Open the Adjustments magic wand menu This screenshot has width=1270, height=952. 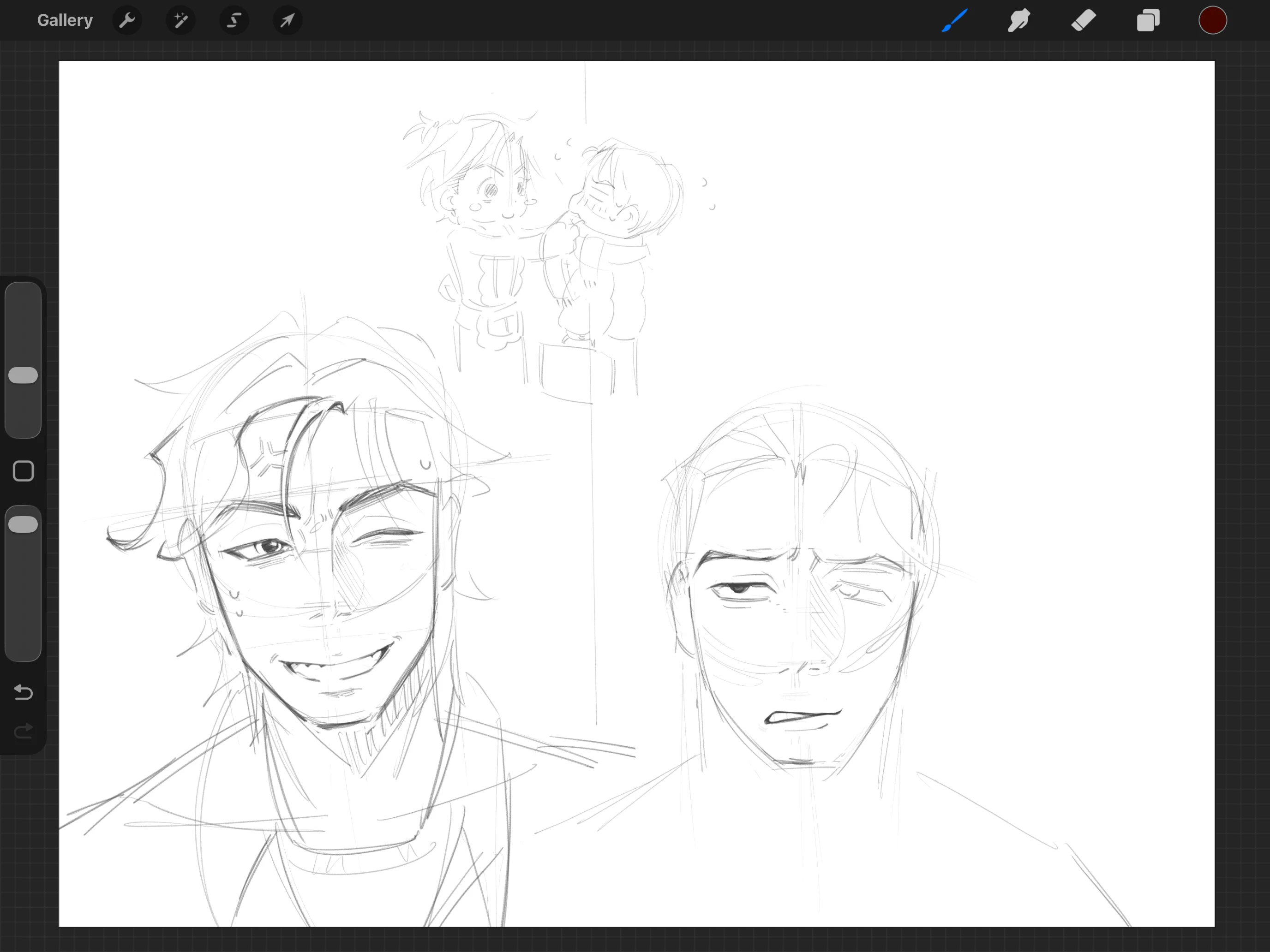pos(180,21)
